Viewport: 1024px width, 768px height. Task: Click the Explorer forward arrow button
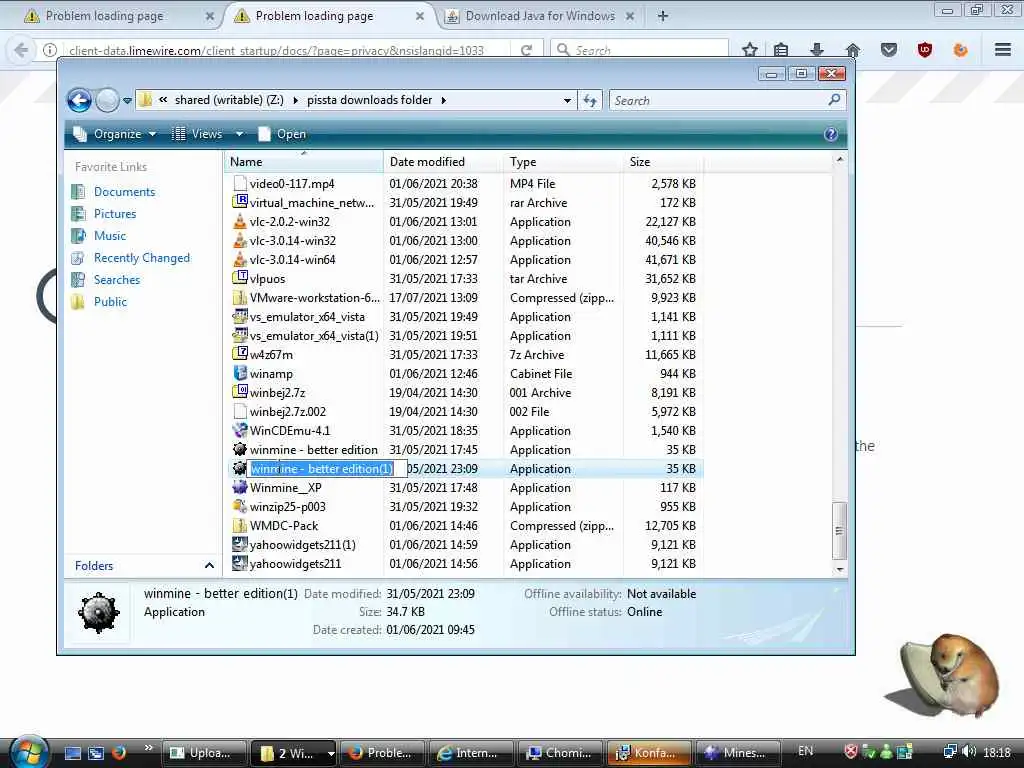pyautogui.click(x=107, y=100)
